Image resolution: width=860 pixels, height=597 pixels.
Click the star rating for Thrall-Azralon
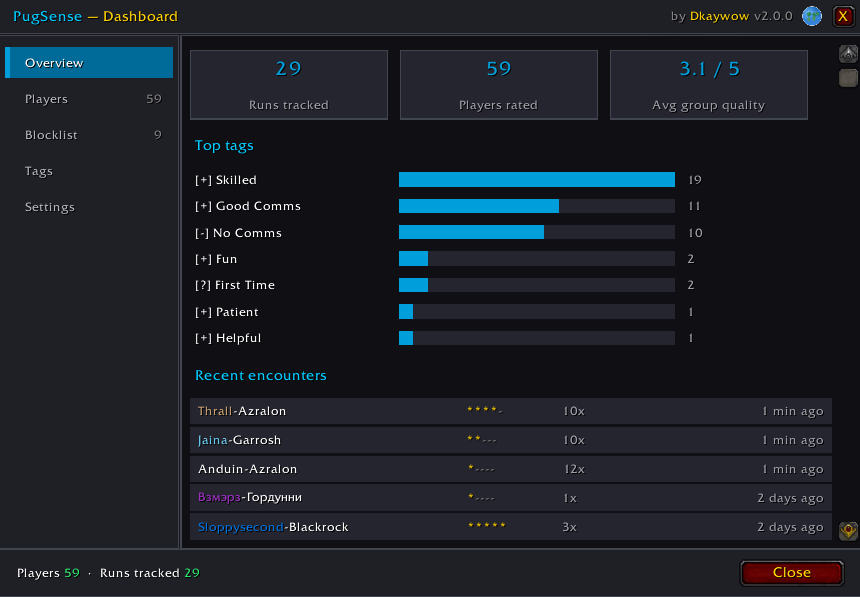(x=485, y=409)
